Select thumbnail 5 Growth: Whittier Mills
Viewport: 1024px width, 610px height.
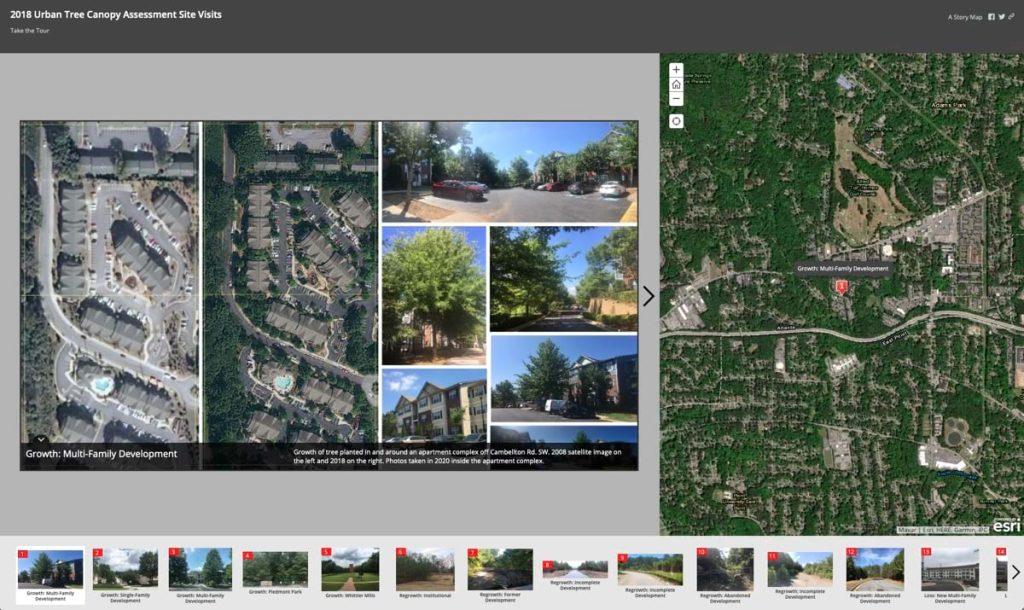[x=350, y=573]
